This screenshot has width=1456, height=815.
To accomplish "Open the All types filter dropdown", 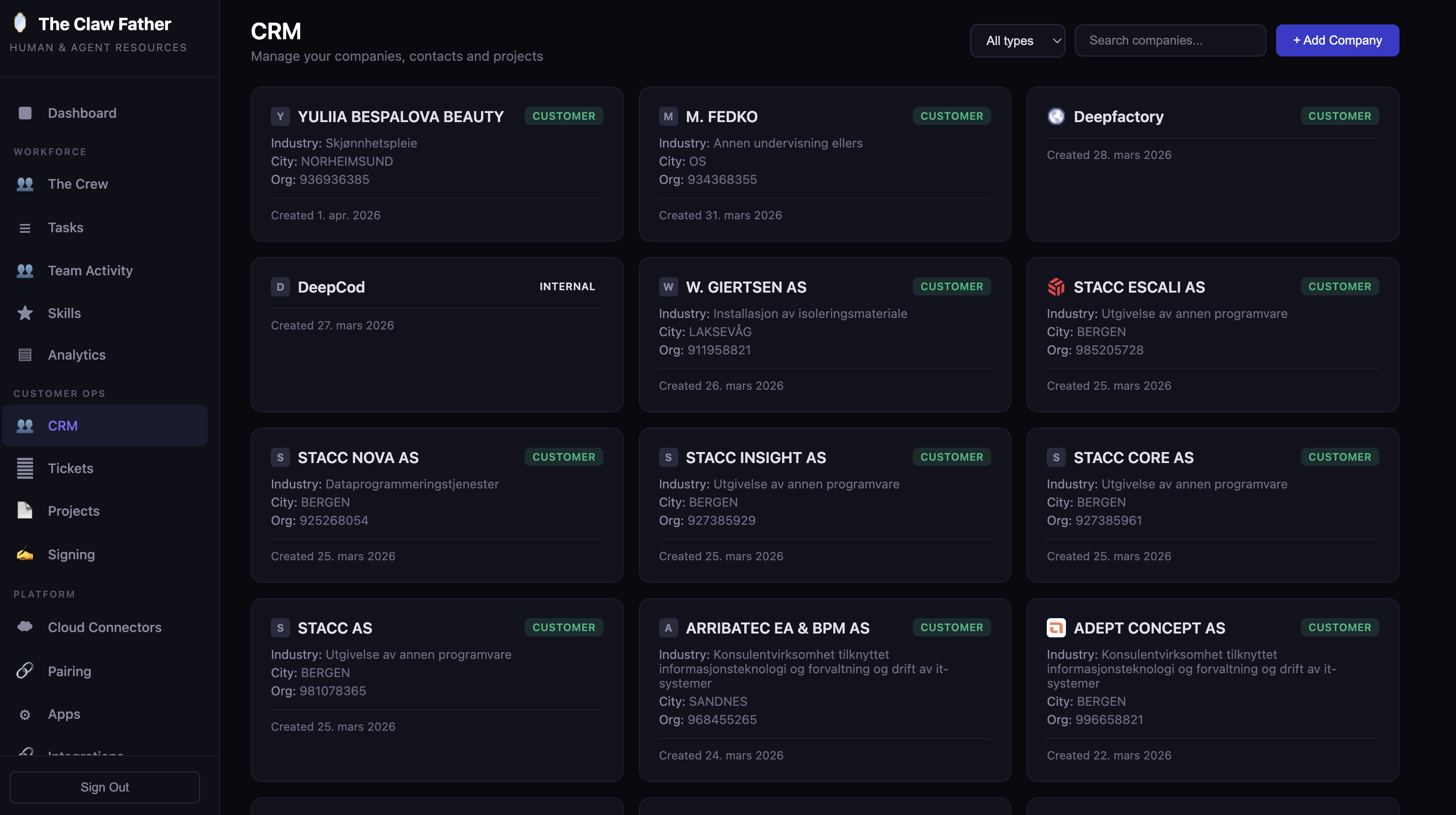I will coord(1017,40).
